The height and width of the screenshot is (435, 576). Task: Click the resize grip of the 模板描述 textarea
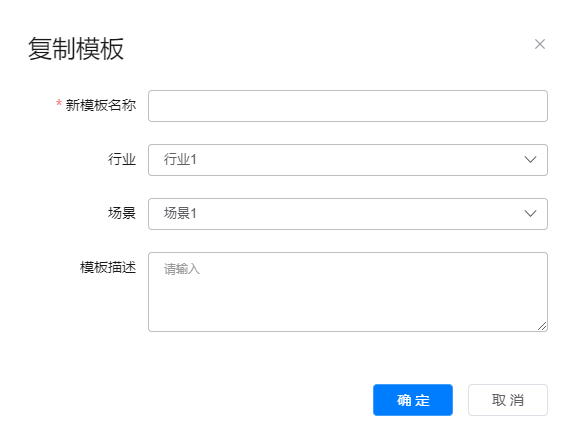(542, 326)
